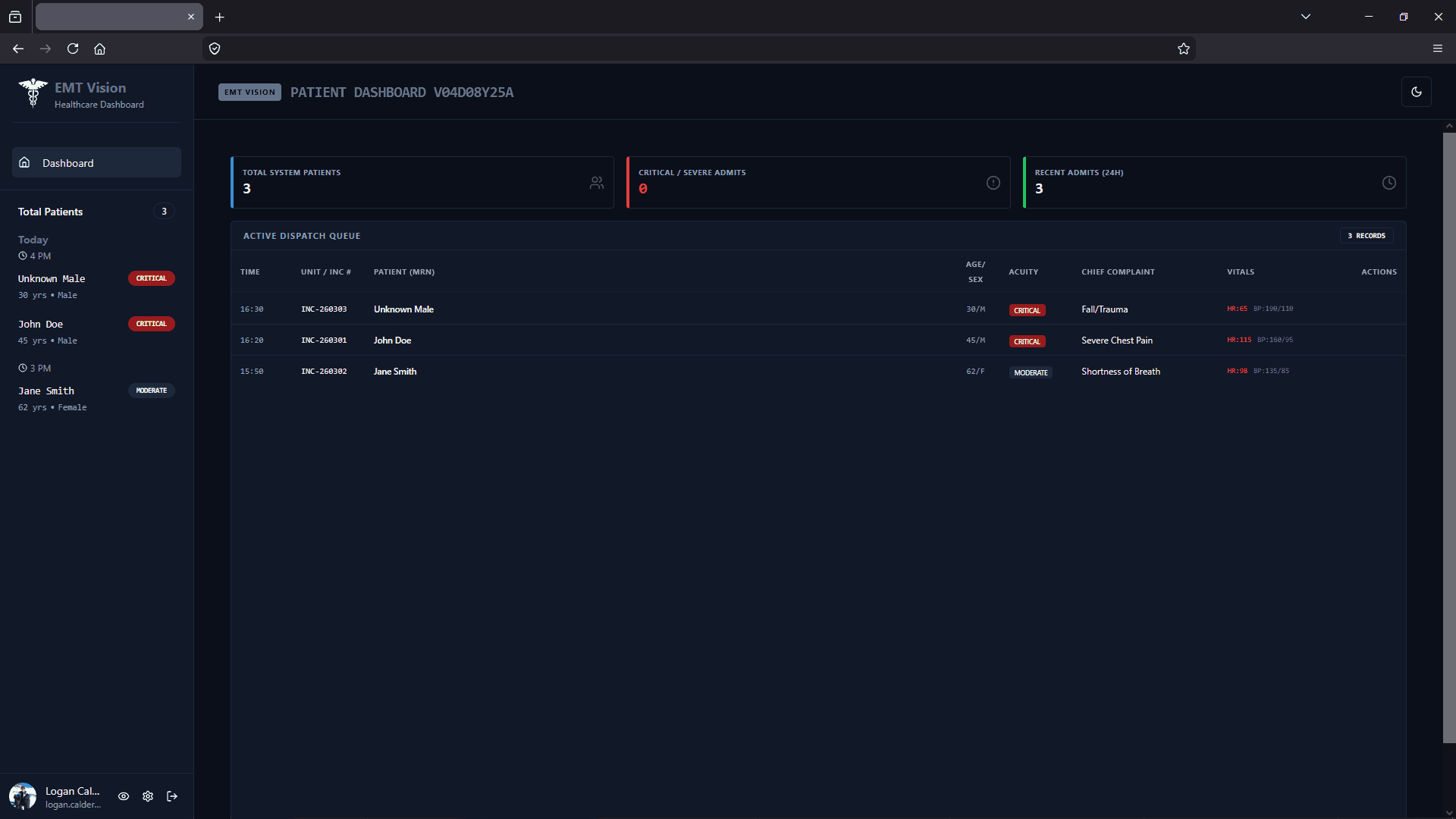Open settings via the gear icon
This screenshot has height=819, width=1456.
point(147,796)
